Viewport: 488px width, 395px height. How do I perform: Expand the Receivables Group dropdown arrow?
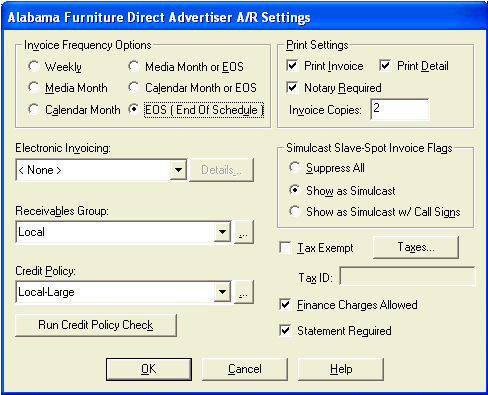tap(222, 232)
